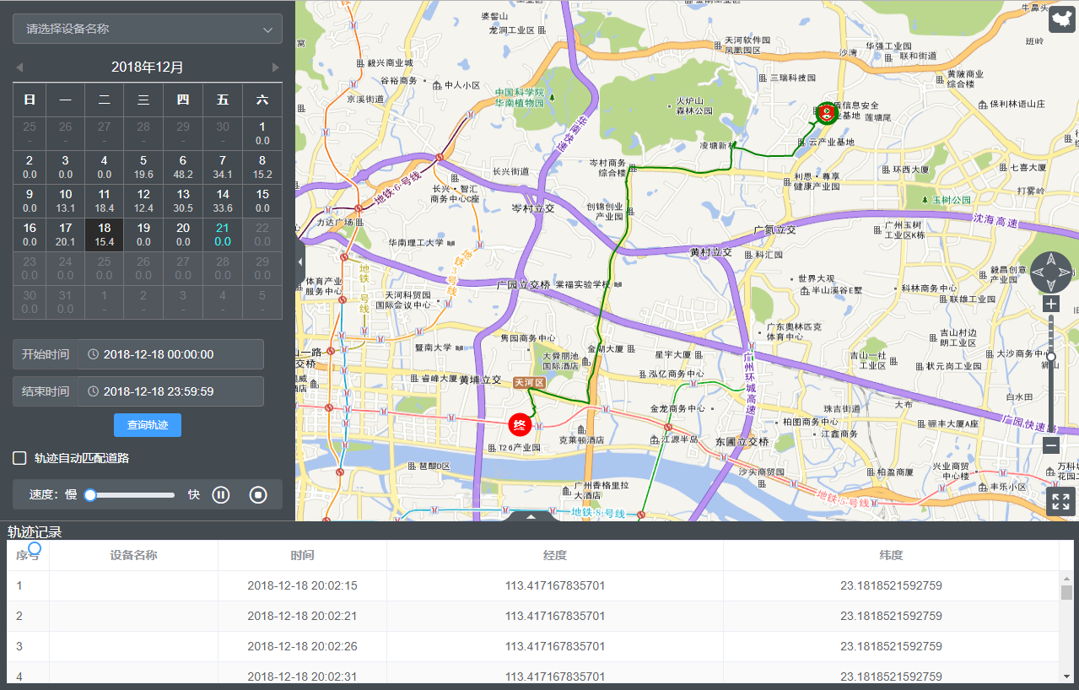Click the map zoom out minus button
The height and width of the screenshot is (690, 1079).
click(x=1051, y=445)
